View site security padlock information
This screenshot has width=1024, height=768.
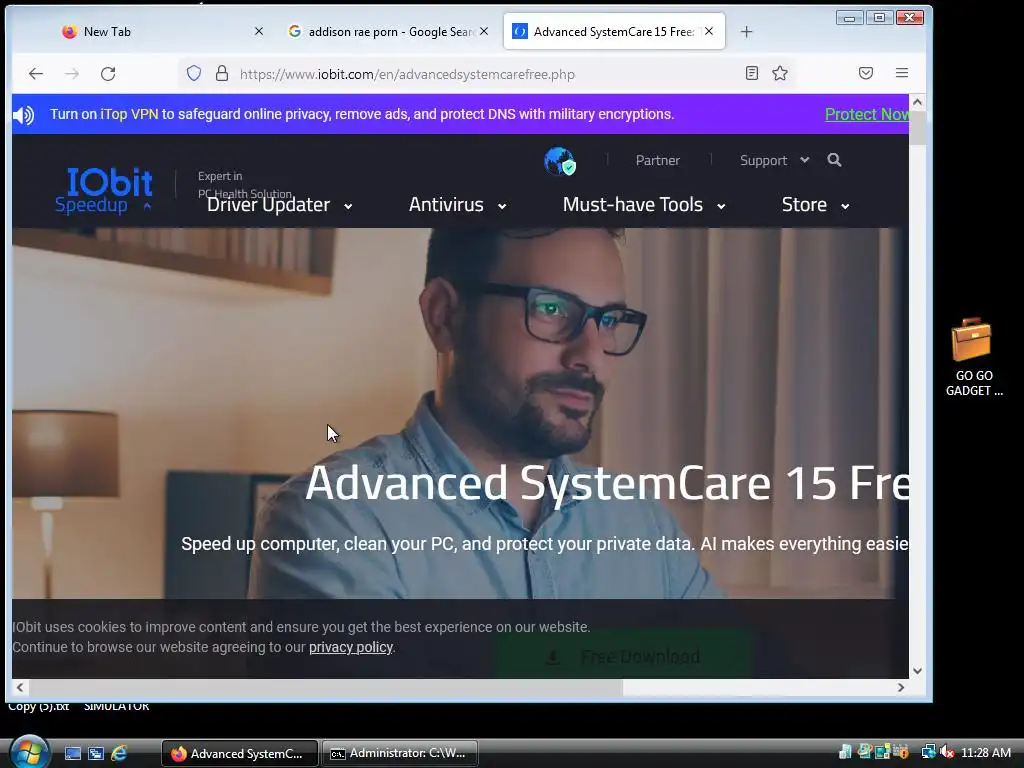(x=222, y=73)
